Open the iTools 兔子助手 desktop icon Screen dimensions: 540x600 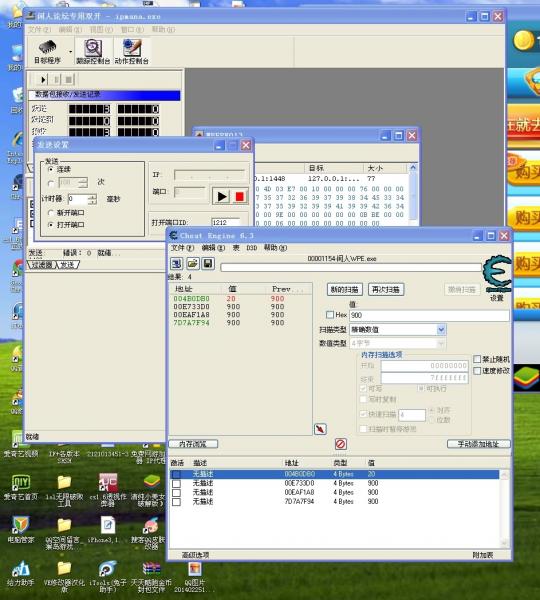(x=108, y=576)
